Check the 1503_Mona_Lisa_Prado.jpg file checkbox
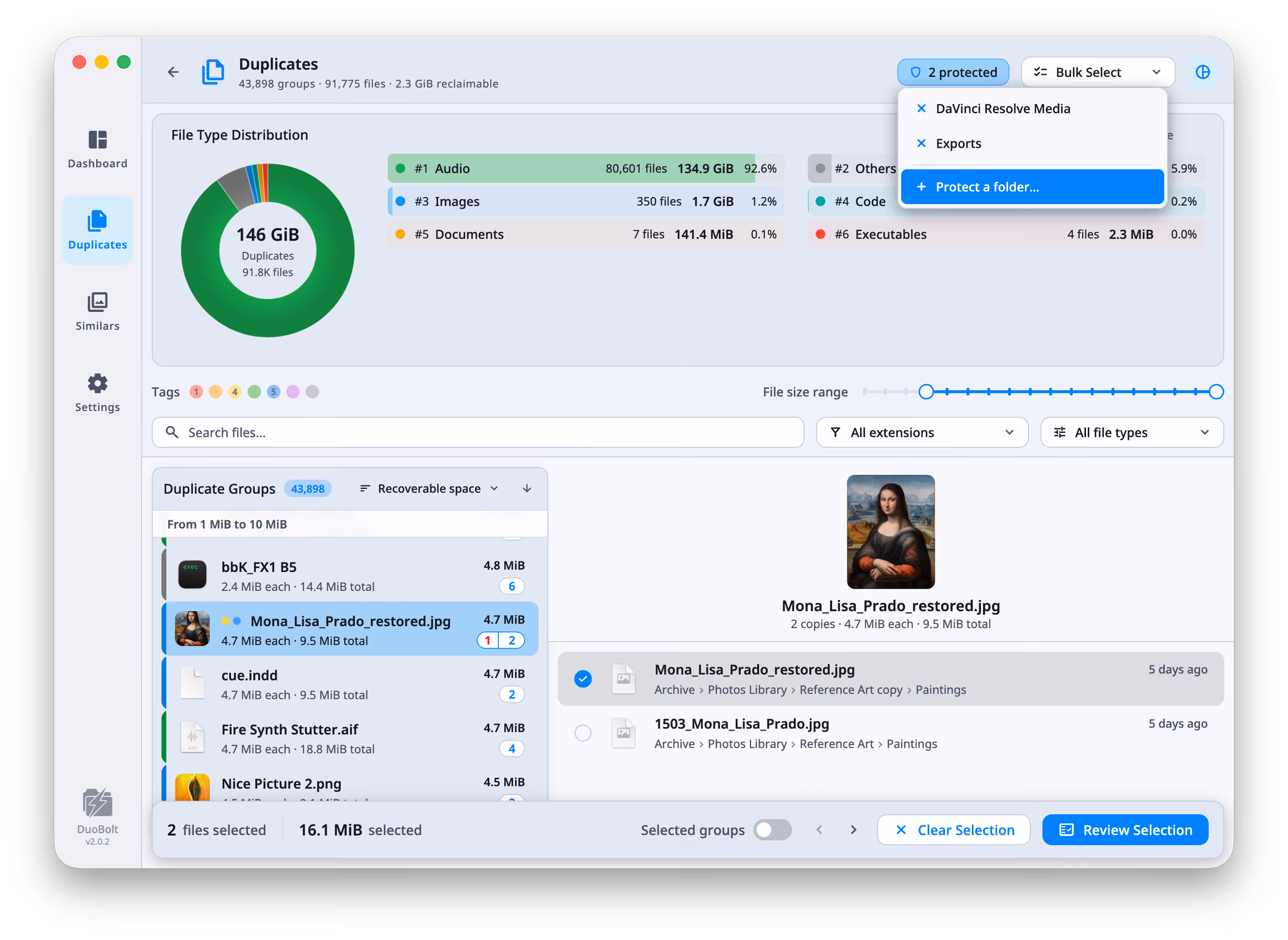Image resolution: width=1288 pixels, height=940 pixels. (x=583, y=733)
